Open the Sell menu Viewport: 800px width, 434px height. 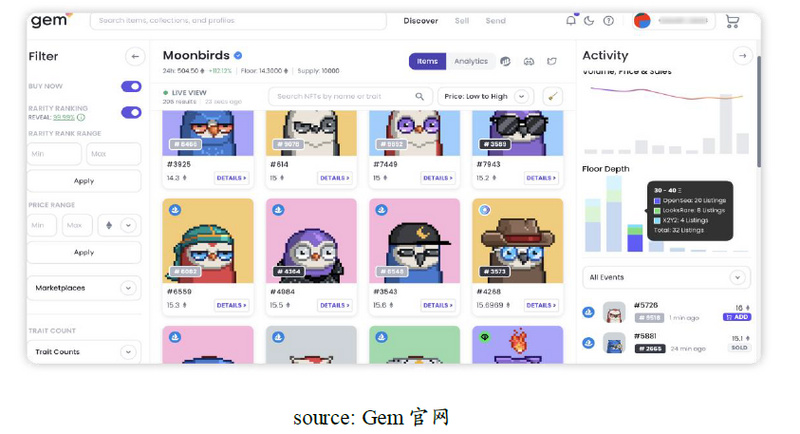pyautogui.click(x=462, y=21)
